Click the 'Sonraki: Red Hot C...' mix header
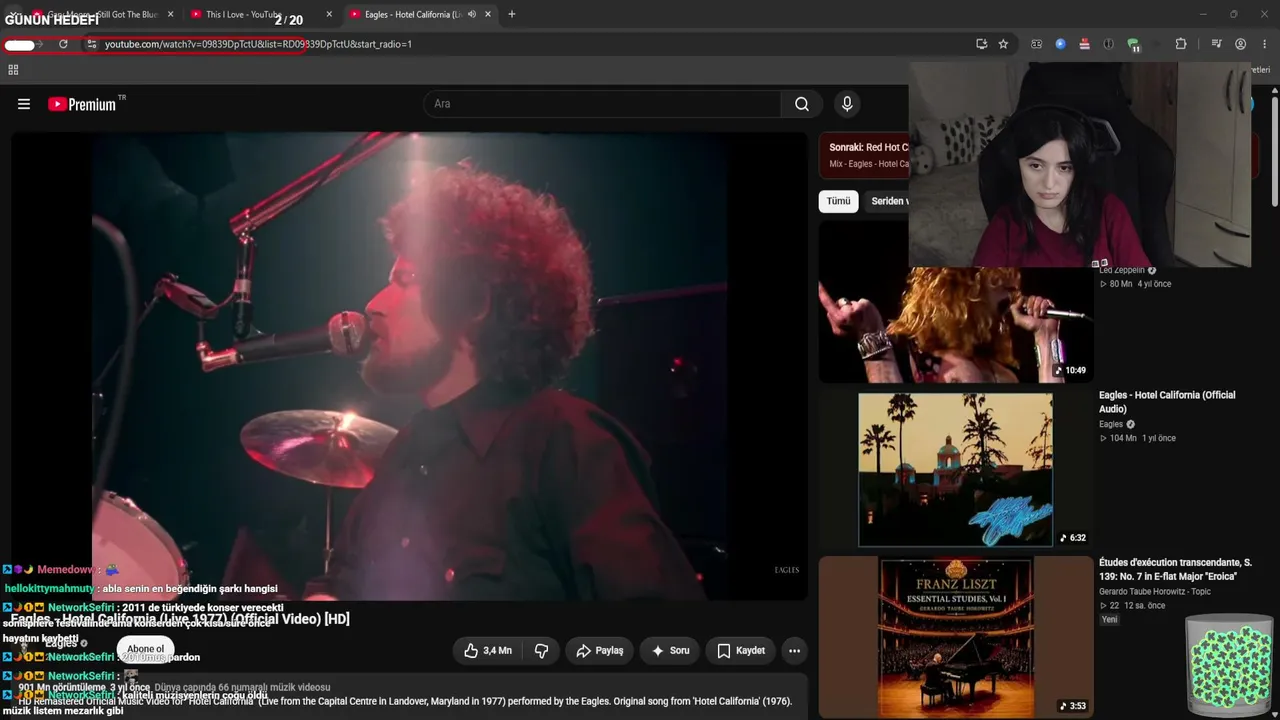 pyautogui.click(x=868, y=148)
